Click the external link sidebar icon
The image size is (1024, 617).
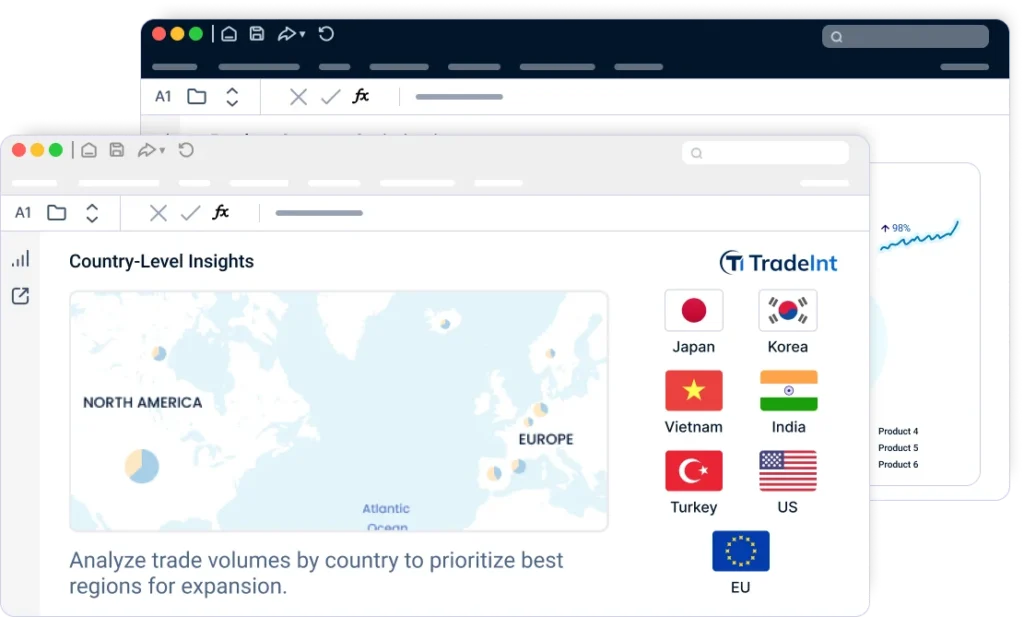20,296
